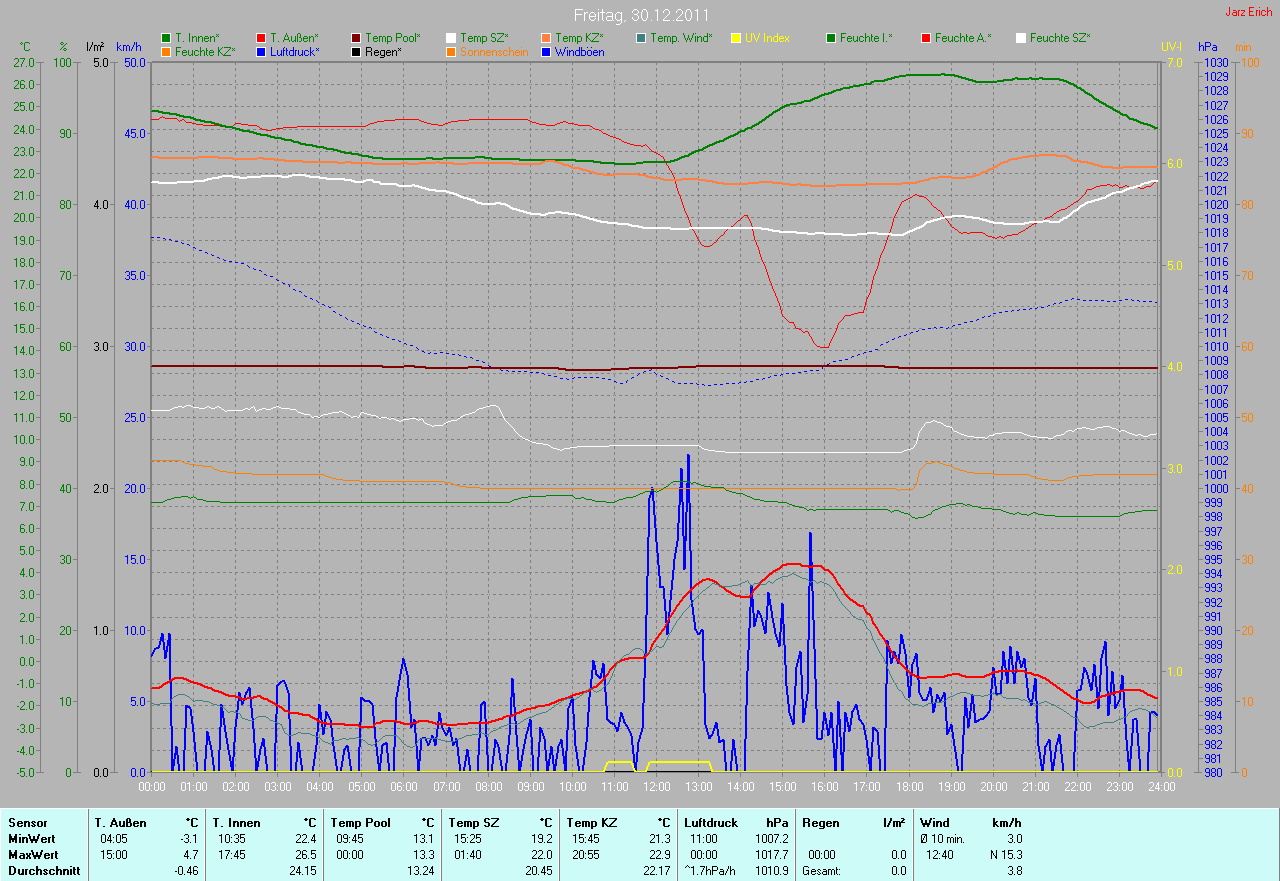The width and height of the screenshot is (1280, 881).
Task: Click the white Temp SZ legend square
Action: (451, 38)
